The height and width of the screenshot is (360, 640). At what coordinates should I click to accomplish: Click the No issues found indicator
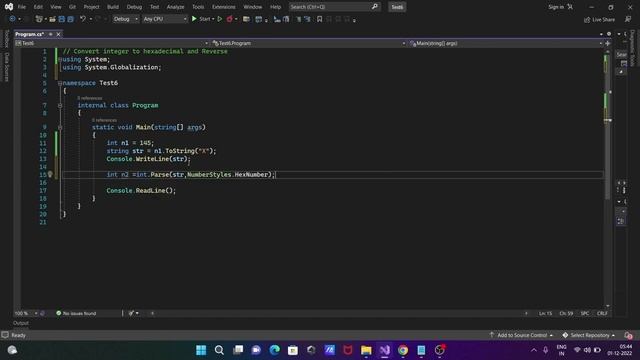76,313
